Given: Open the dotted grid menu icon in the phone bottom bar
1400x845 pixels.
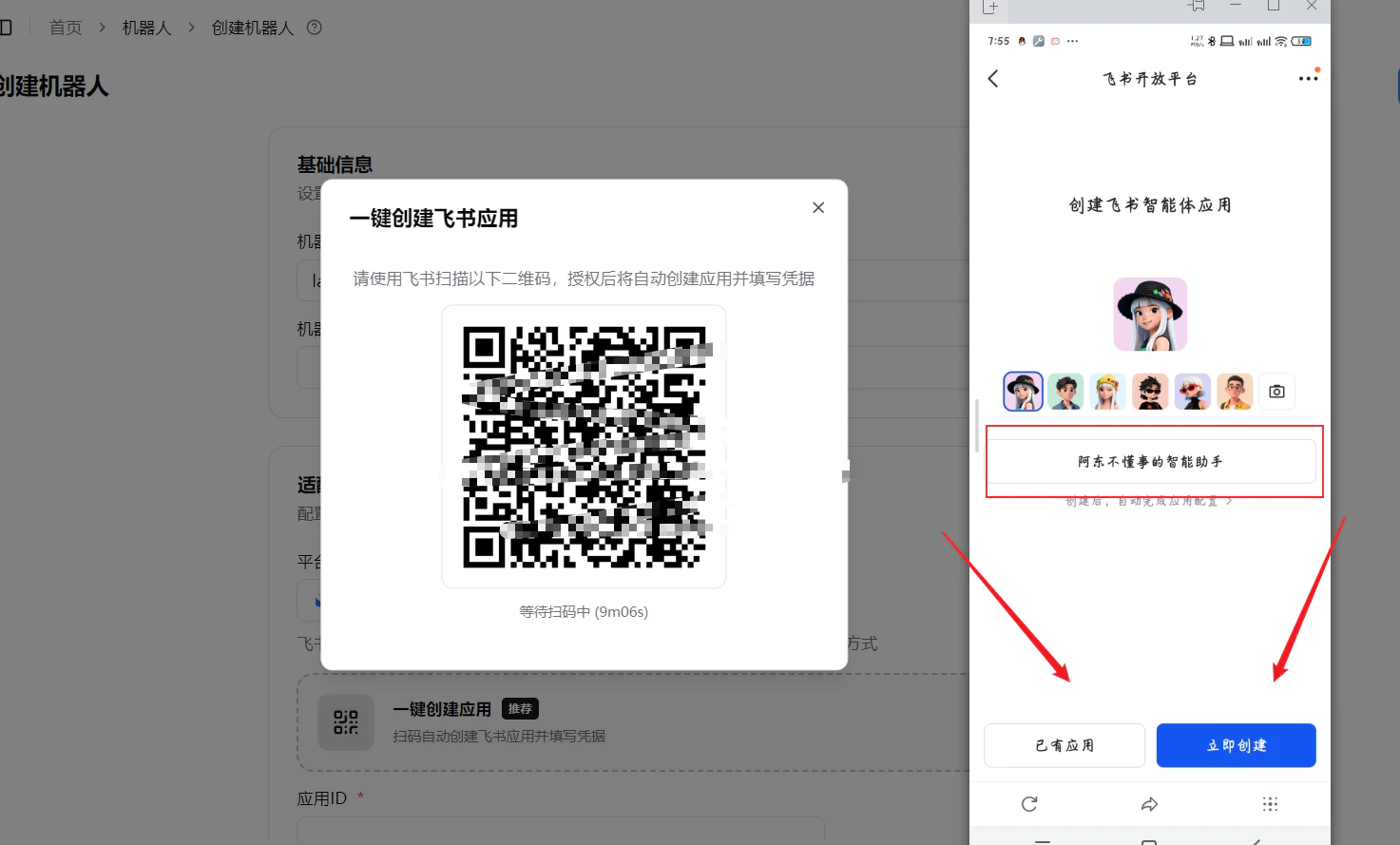Looking at the screenshot, I should tap(1270, 804).
